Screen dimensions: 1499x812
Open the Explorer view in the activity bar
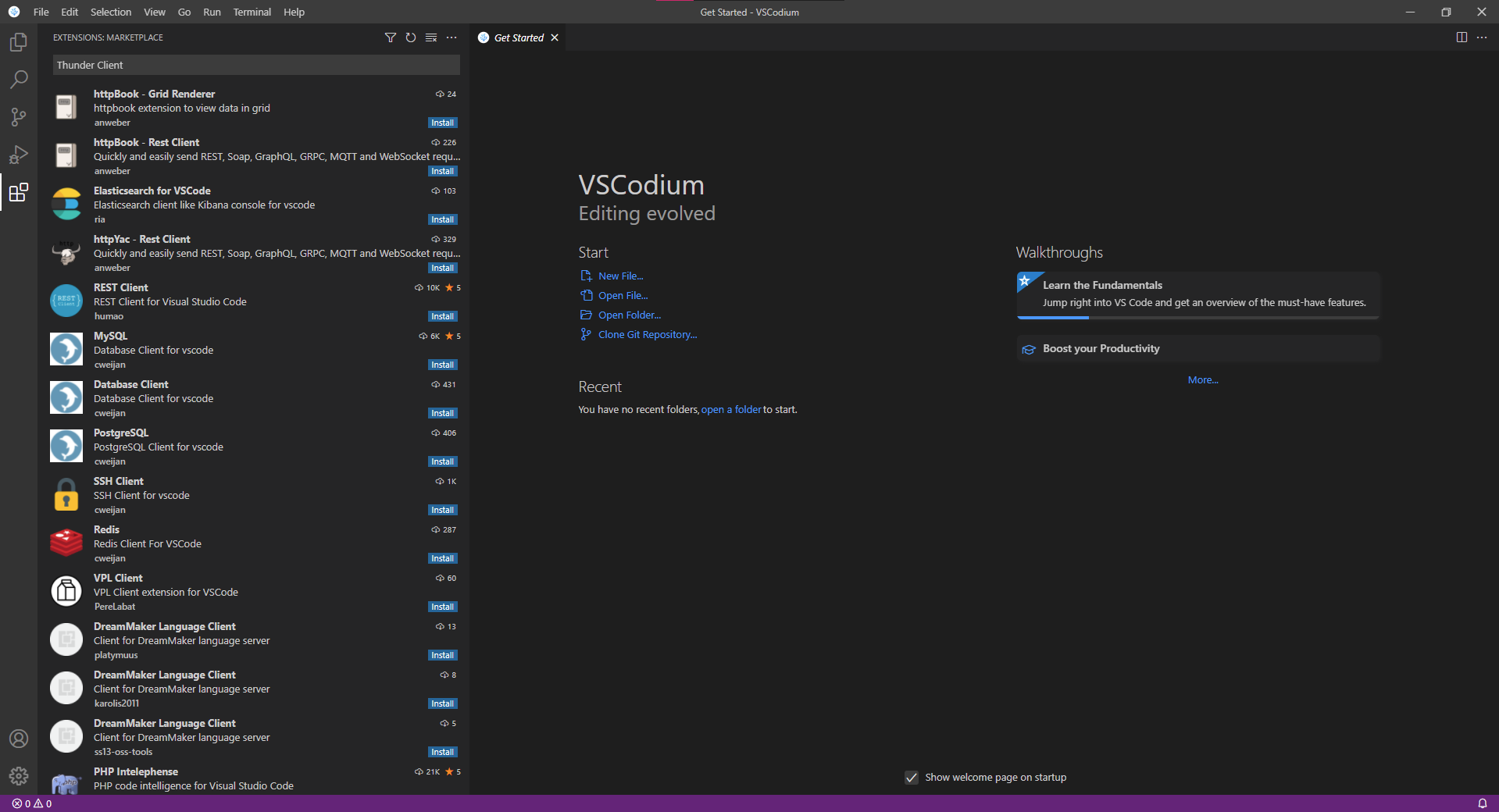pyautogui.click(x=19, y=42)
